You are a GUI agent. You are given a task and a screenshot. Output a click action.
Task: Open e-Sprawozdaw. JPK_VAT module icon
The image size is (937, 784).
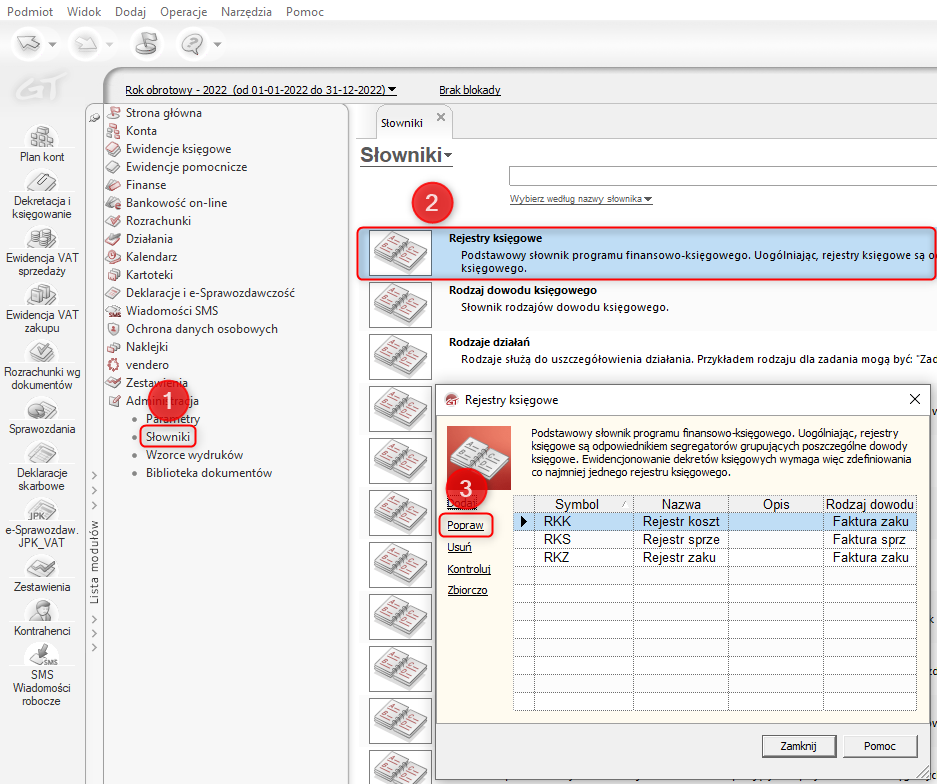coord(42,510)
